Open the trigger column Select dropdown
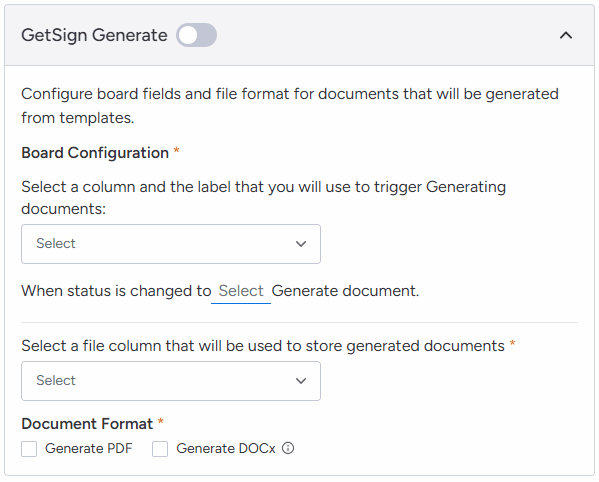The width and height of the screenshot is (599, 482). point(171,244)
